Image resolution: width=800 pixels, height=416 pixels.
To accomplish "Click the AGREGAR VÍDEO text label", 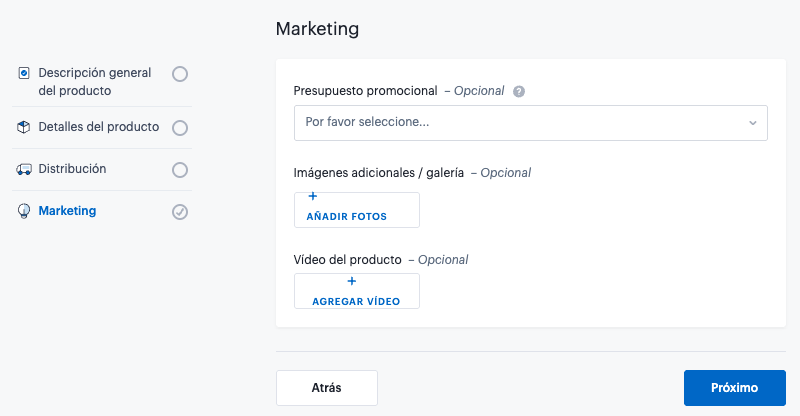I will 356,301.
